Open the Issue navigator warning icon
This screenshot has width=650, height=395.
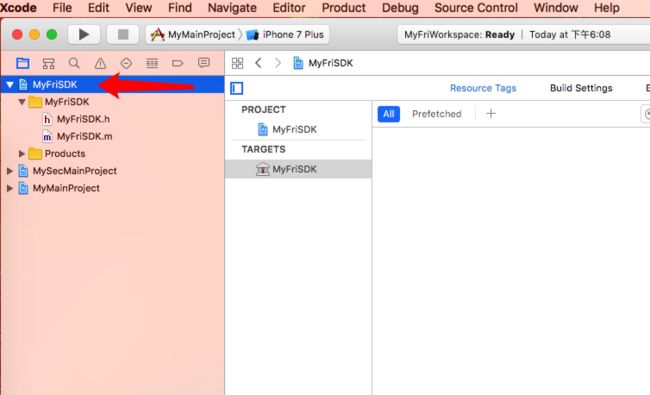pyautogui.click(x=100, y=63)
